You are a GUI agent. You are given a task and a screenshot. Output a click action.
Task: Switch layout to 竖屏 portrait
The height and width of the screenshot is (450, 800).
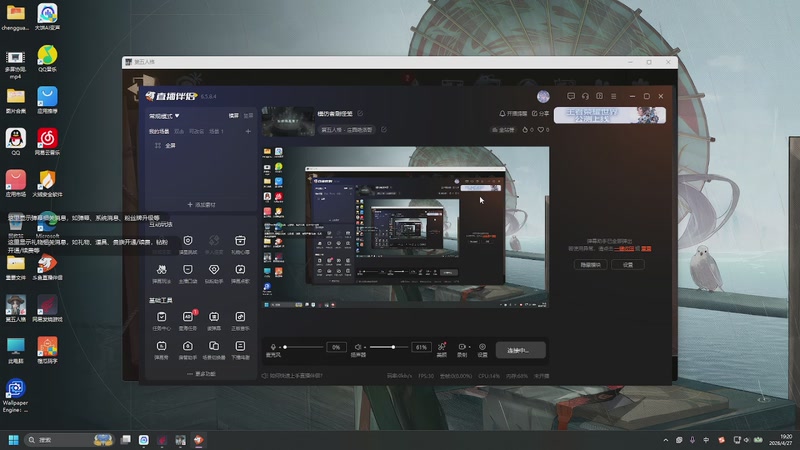point(248,116)
